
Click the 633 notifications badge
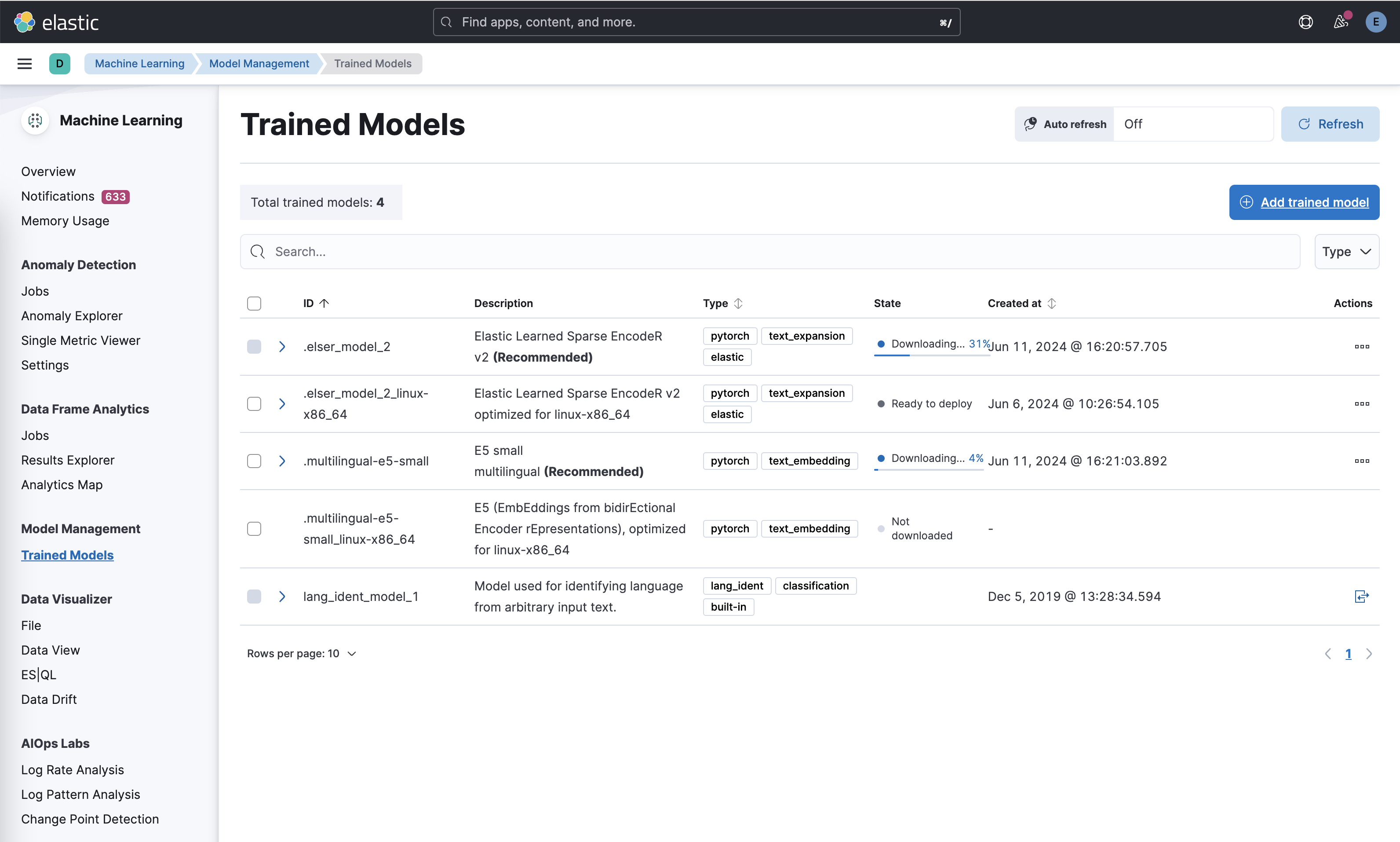tap(116, 197)
